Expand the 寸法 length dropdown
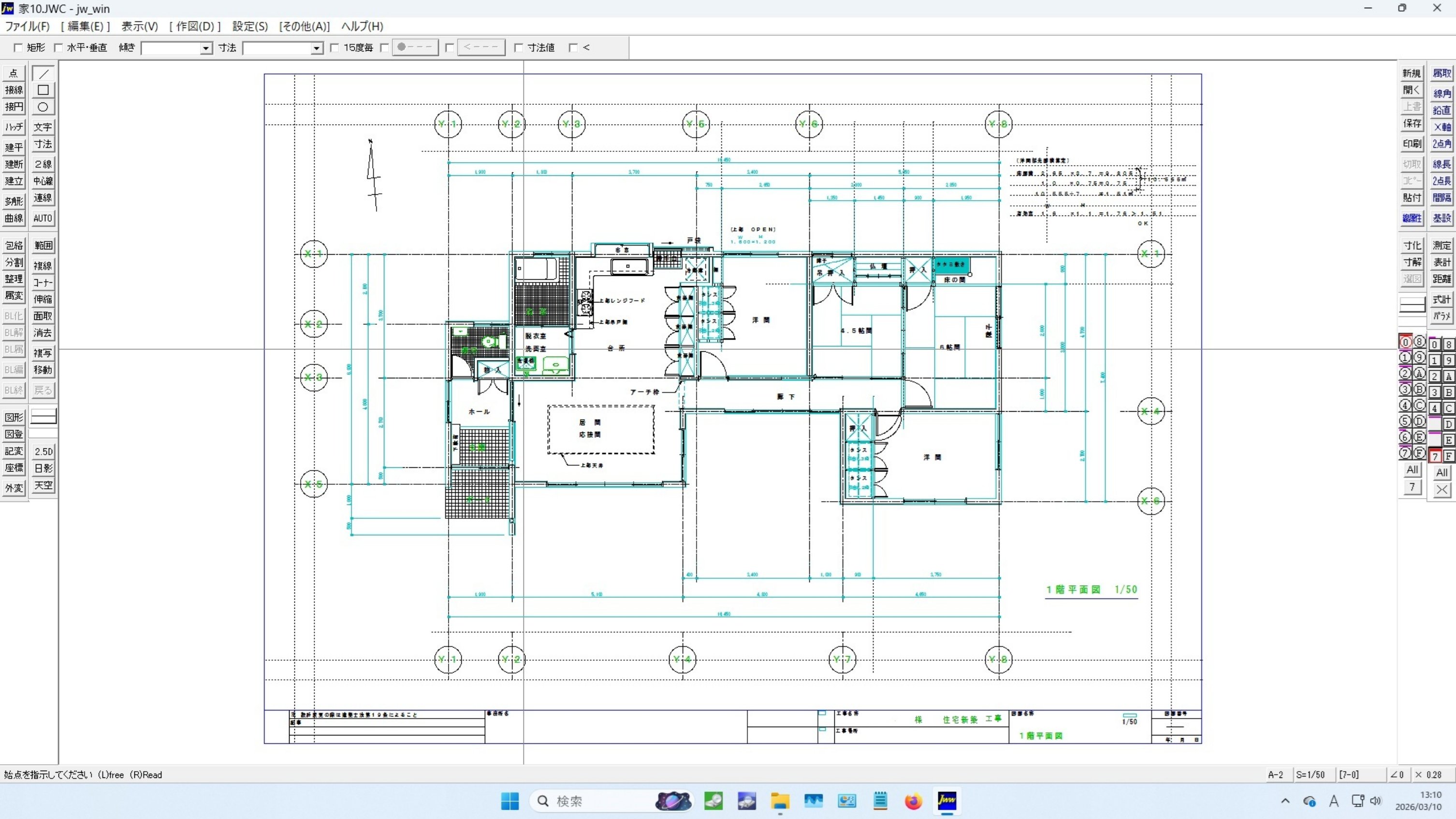The image size is (1456, 819). click(x=317, y=49)
